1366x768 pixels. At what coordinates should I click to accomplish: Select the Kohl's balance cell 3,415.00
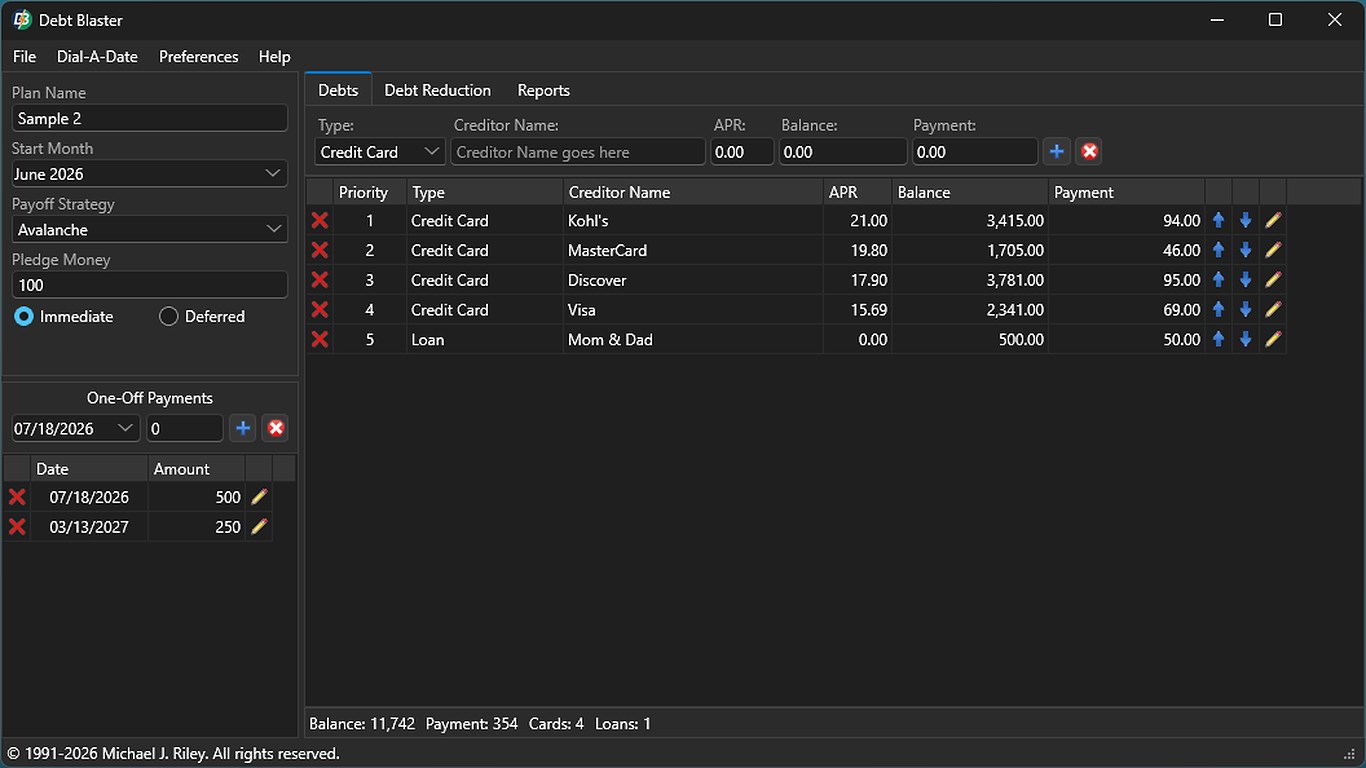[x=970, y=221]
